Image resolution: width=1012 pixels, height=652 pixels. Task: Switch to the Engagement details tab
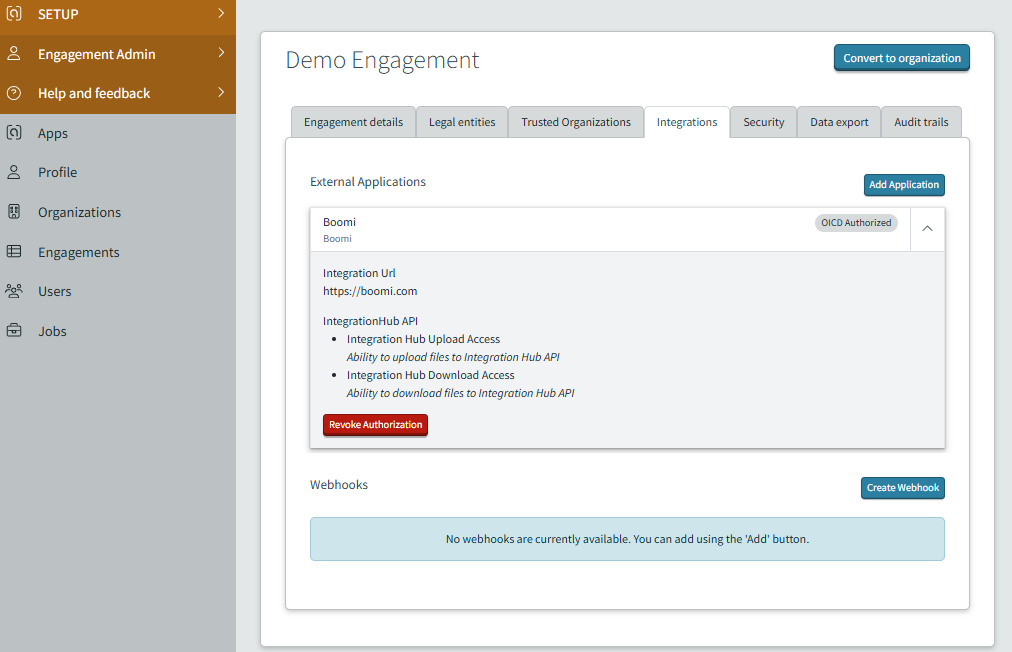pos(353,122)
